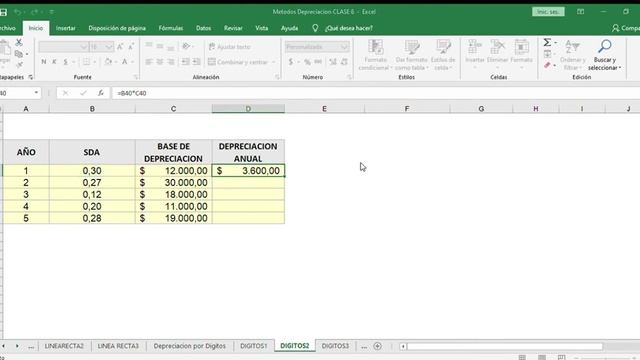Screen dimensions: 640x360
Task: Click the ¿Qué desea hacer? search box
Action: [349, 28]
